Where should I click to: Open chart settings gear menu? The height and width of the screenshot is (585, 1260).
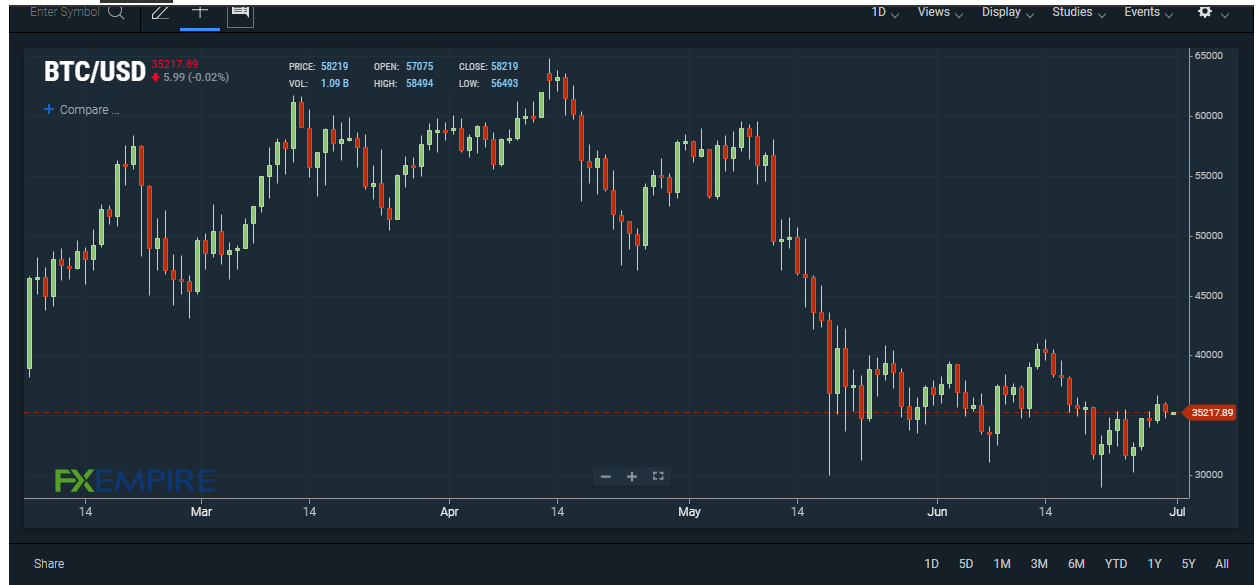pyautogui.click(x=1204, y=12)
